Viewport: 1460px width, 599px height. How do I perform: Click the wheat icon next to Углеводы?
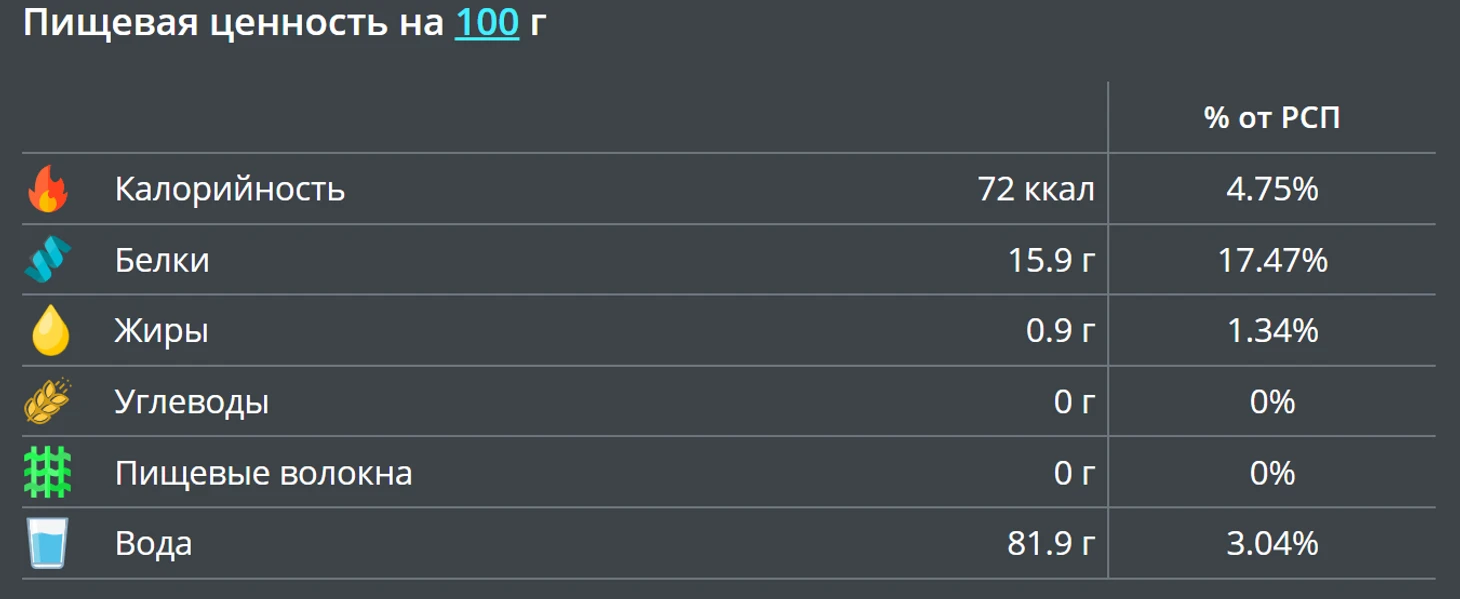(48, 402)
